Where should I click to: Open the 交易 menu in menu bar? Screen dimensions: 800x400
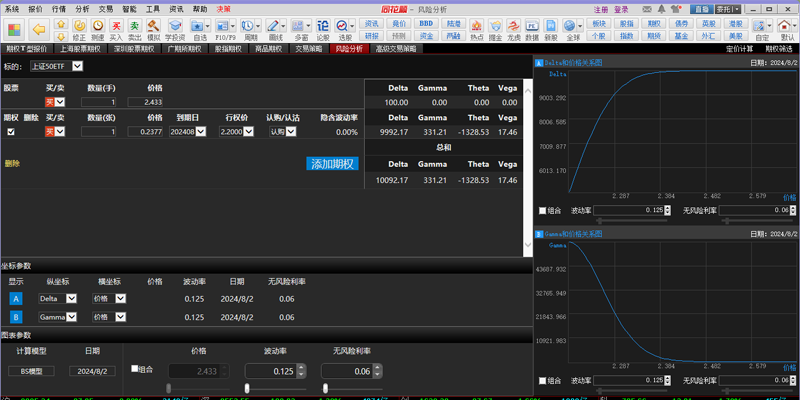pos(105,8)
